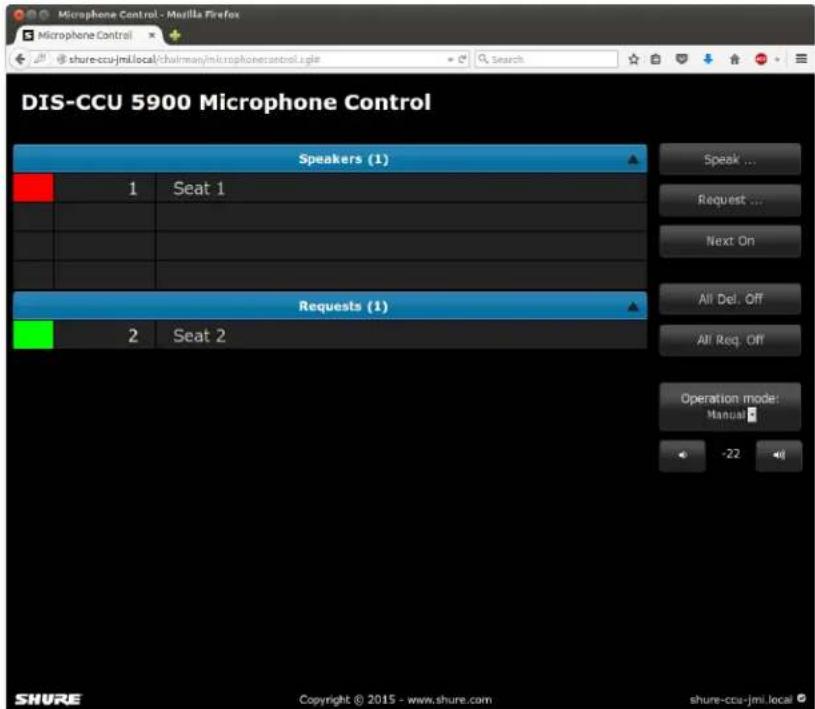Click the red status square for Seat 1
The width and height of the screenshot is (815, 709).
33,188
